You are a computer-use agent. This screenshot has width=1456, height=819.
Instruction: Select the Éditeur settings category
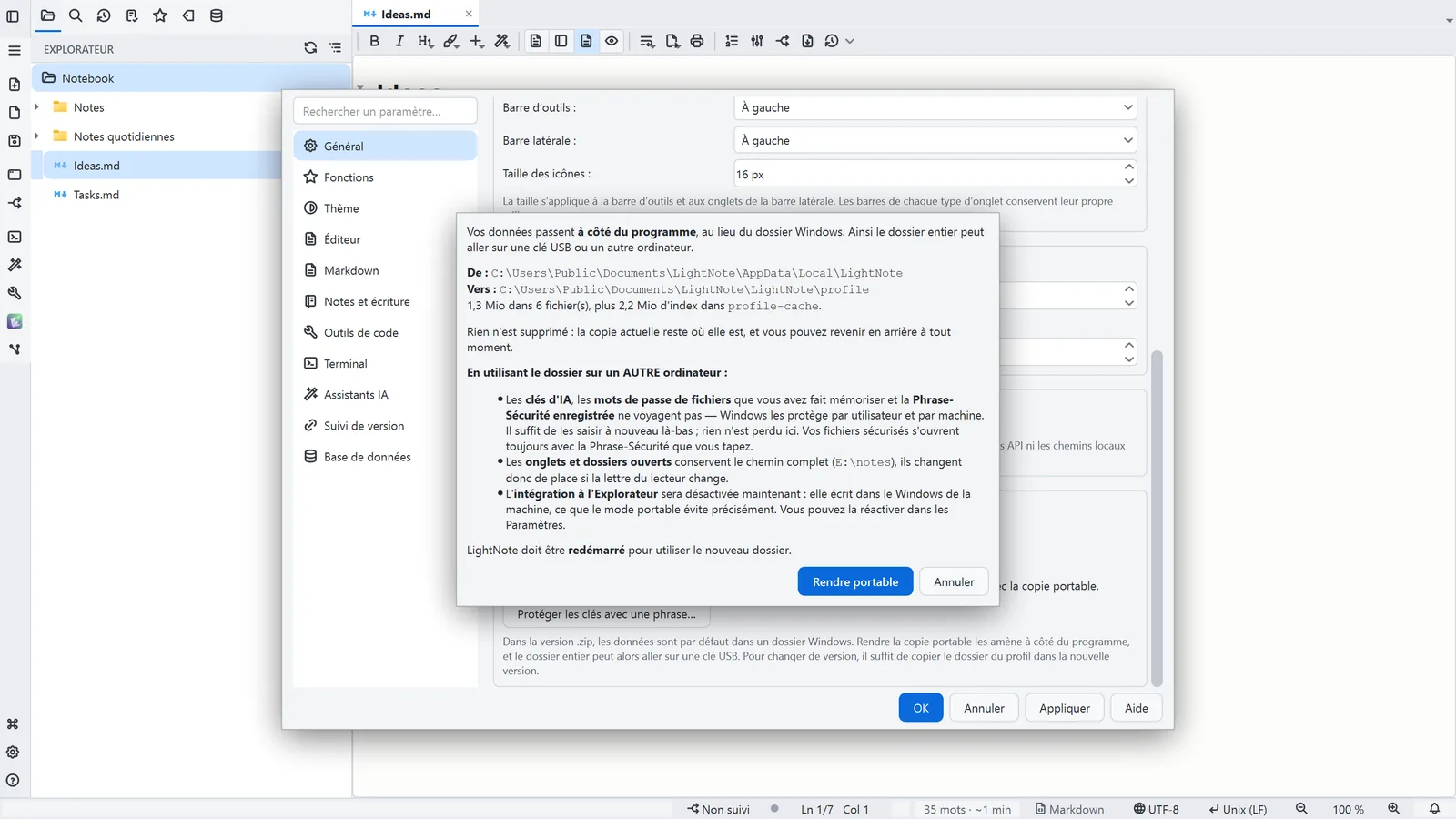(x=385, y=239)
